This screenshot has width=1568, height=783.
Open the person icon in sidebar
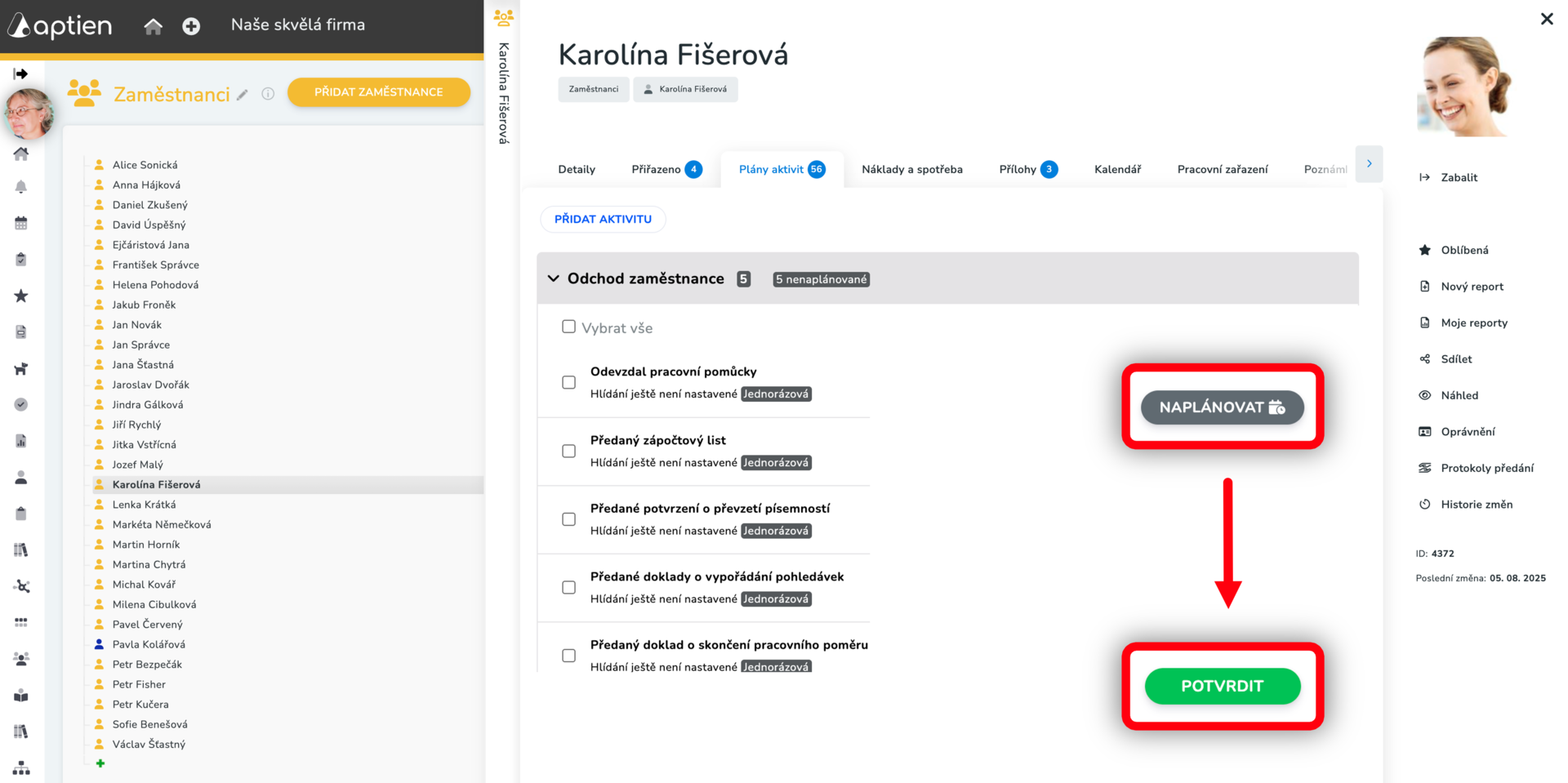(21, 478)
